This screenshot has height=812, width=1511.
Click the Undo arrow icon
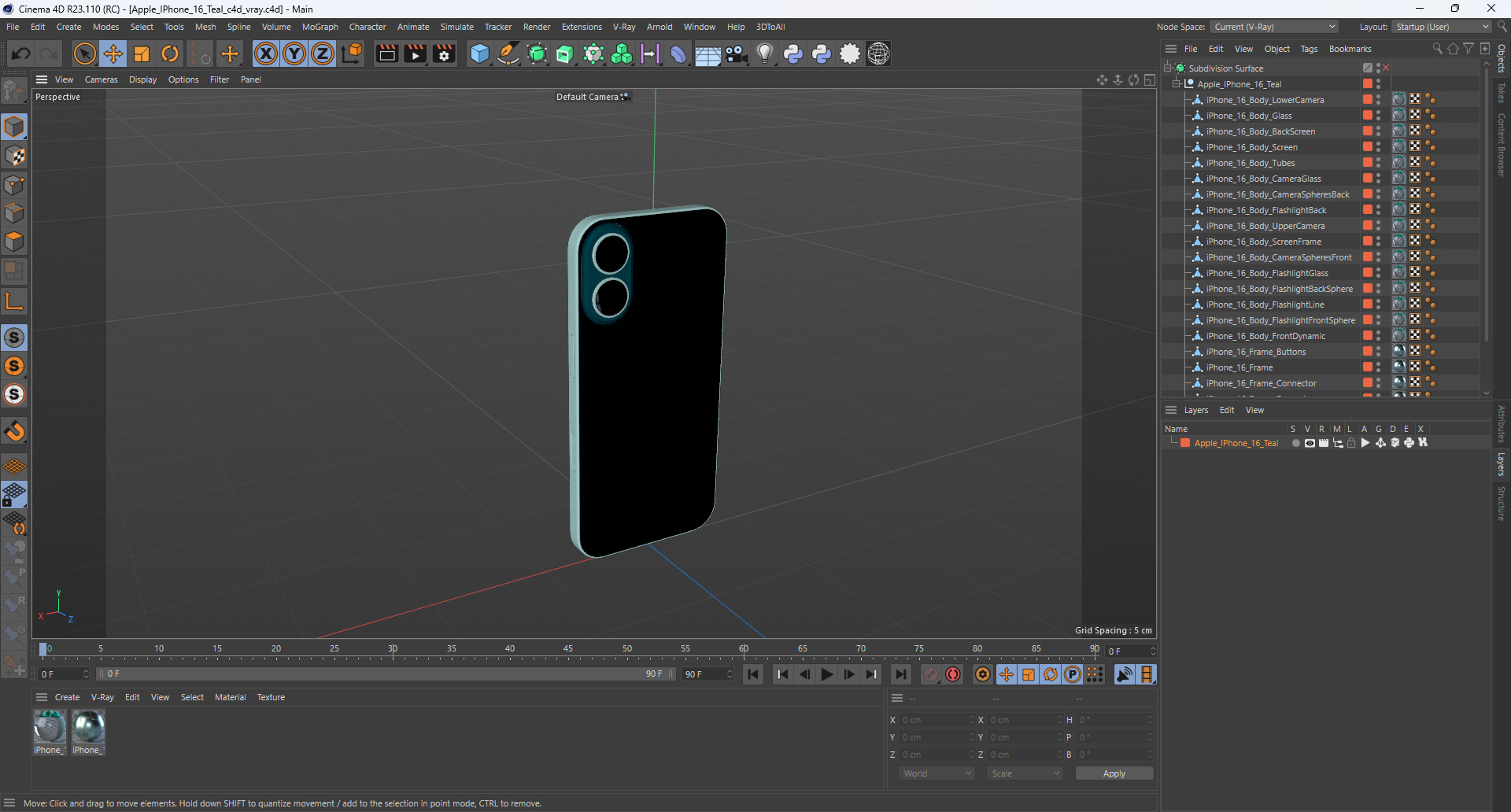click(21, 54)
